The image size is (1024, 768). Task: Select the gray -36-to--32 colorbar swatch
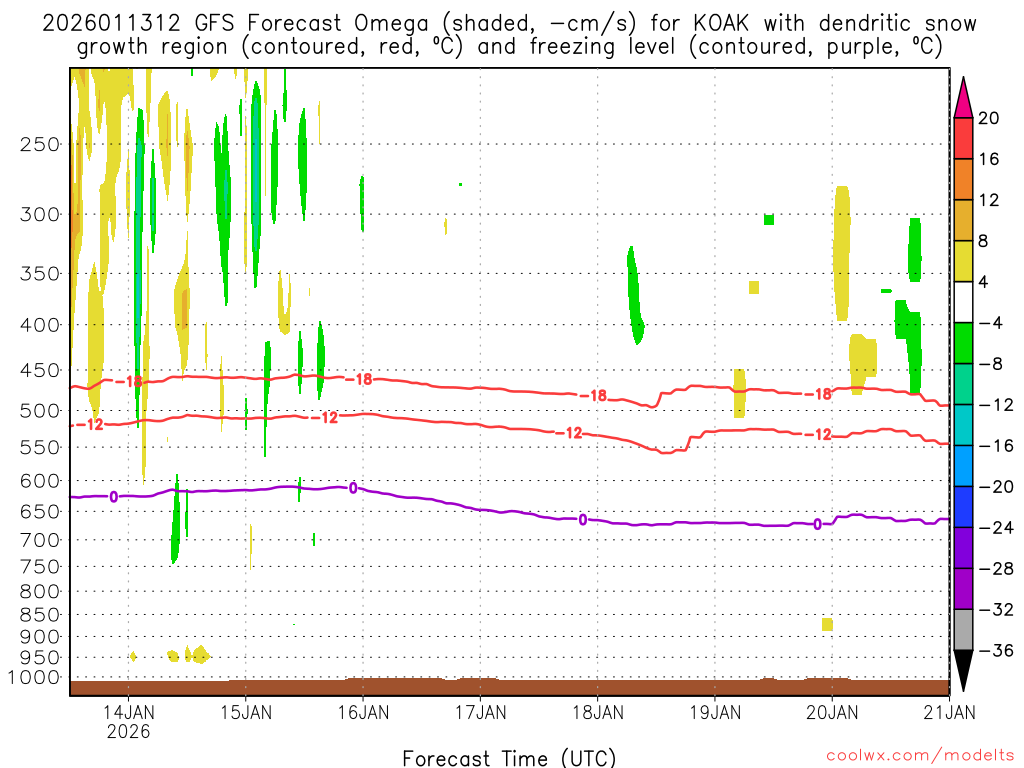pyautogui.click(x=963, y=630)
